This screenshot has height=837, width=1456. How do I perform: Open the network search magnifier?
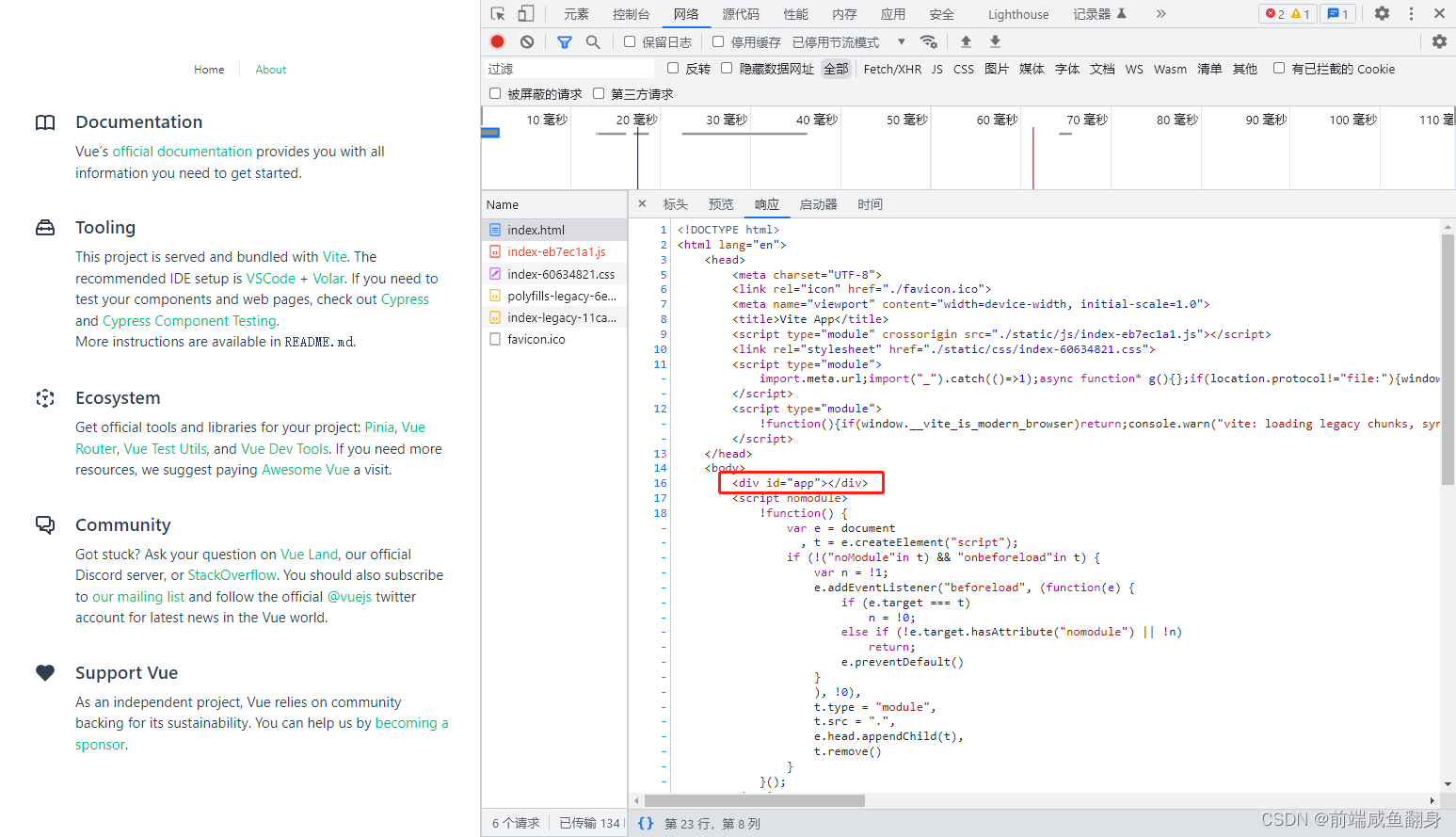[593, 41]
